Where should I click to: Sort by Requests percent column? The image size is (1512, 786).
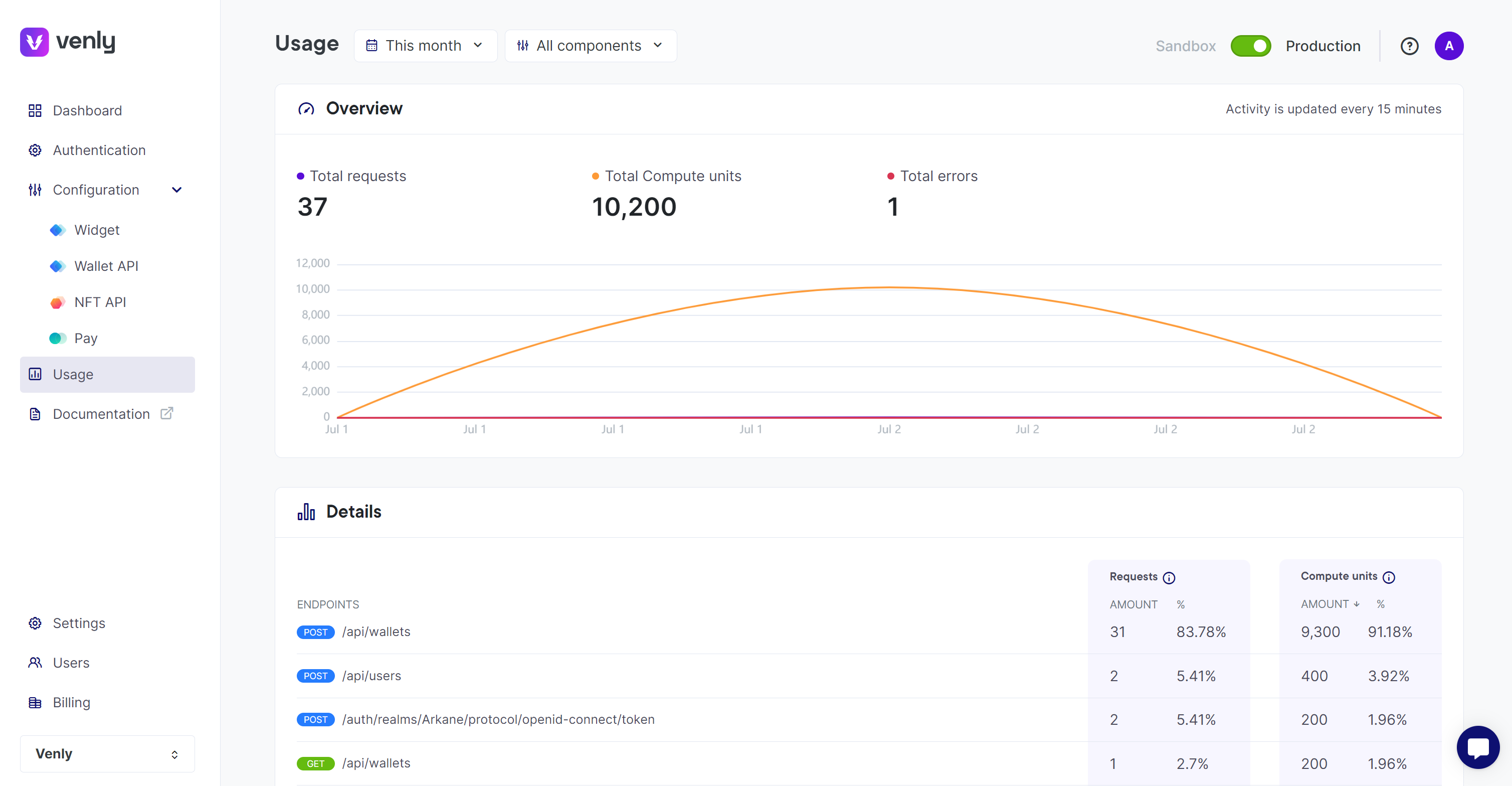coord(1180,604)
